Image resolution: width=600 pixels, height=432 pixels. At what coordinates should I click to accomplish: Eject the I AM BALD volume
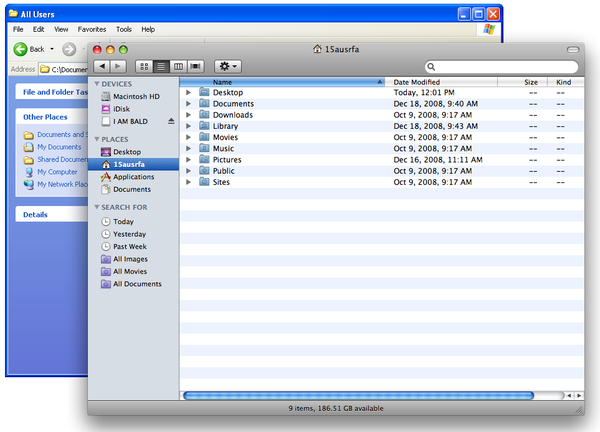171,121
